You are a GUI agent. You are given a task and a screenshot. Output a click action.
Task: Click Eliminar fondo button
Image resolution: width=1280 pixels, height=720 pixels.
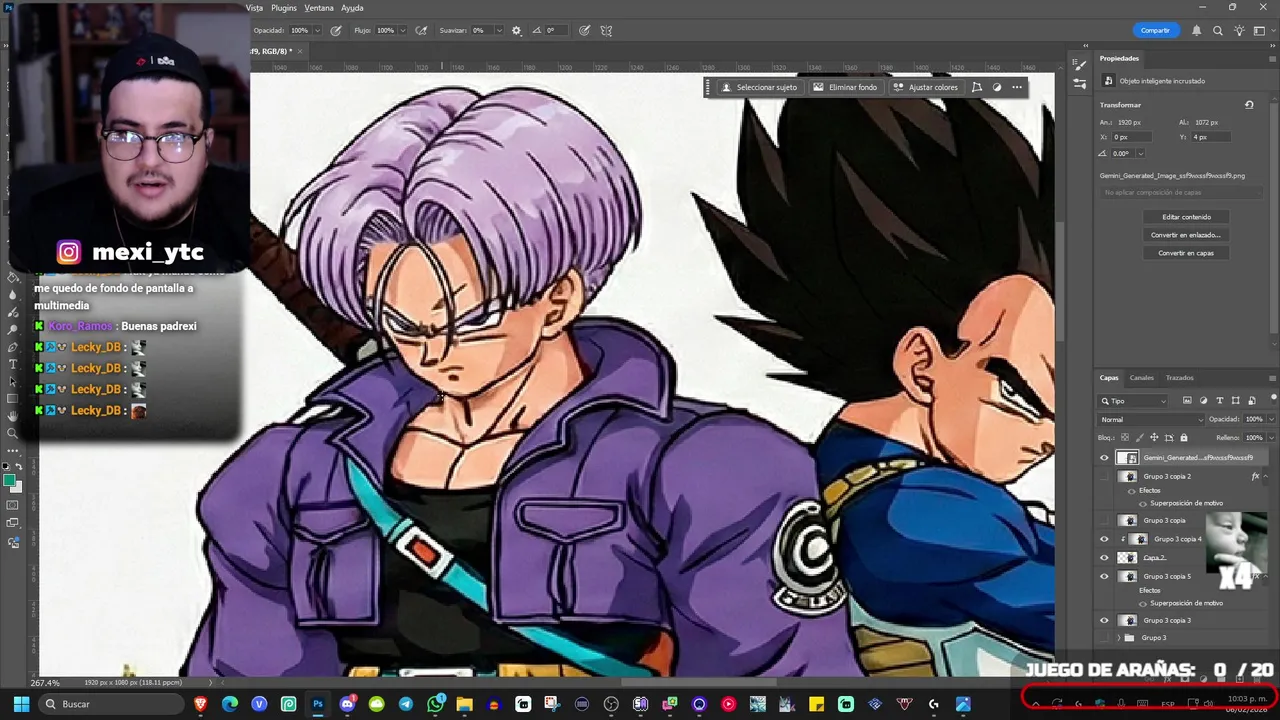845,87
